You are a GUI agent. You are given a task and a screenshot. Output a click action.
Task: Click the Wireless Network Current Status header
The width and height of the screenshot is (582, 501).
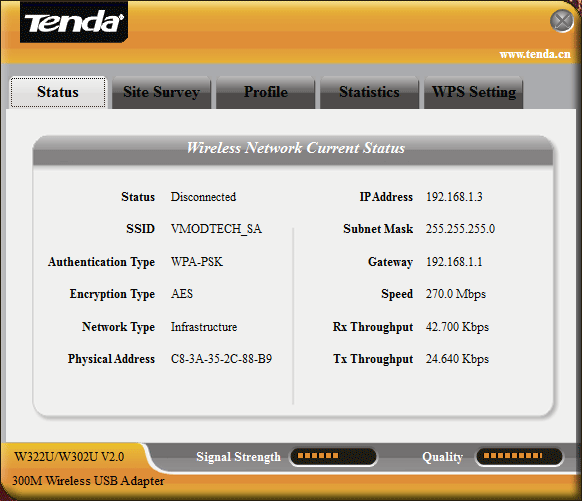coord(295,148)
